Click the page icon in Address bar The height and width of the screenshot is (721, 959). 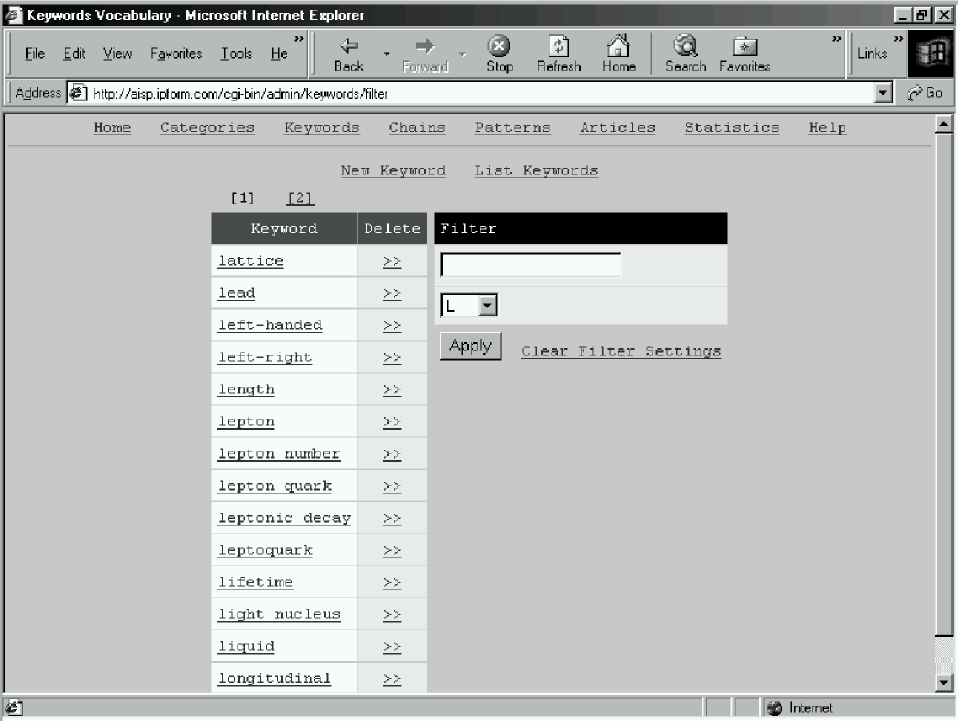pyautogui.click(x=77, y=93)
